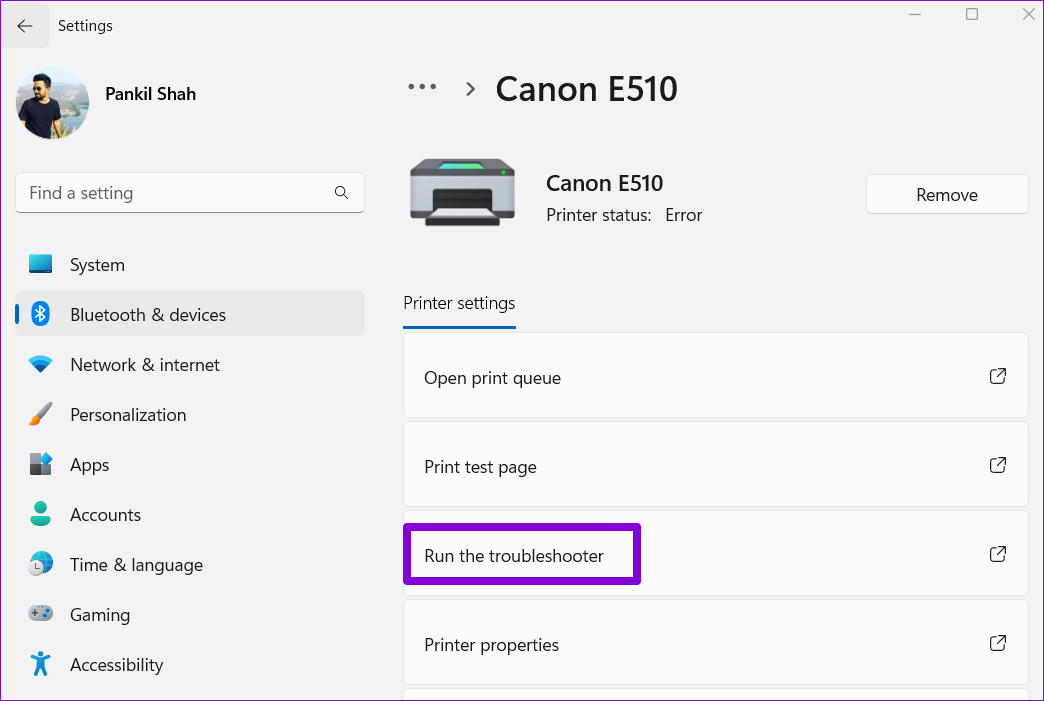Select the search magnifier icon
The height and width of the screenshot is (701, 1044).
point(341,192)
